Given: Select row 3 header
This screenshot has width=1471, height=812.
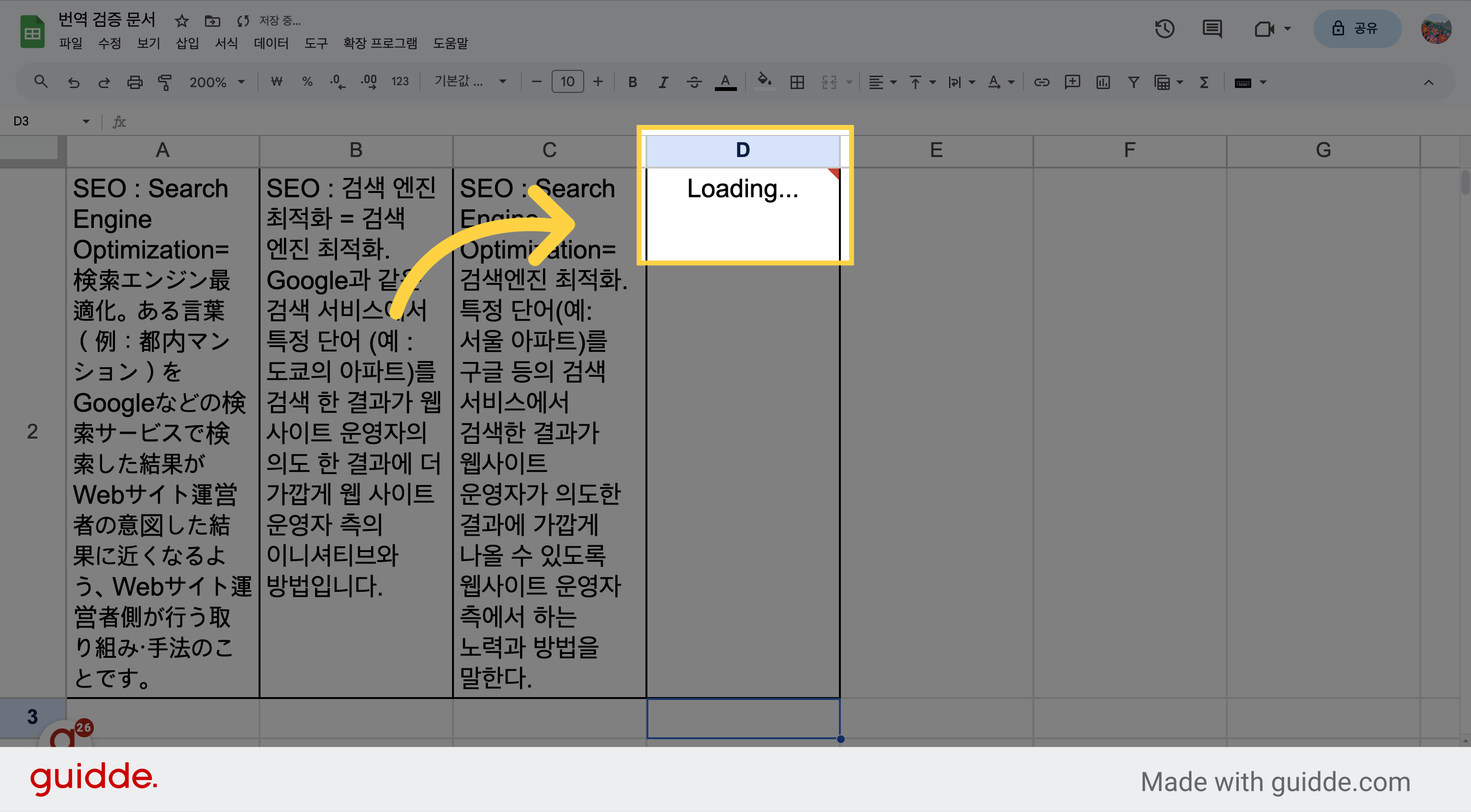Looking at the screenshot, I should [x=33, y=717].
